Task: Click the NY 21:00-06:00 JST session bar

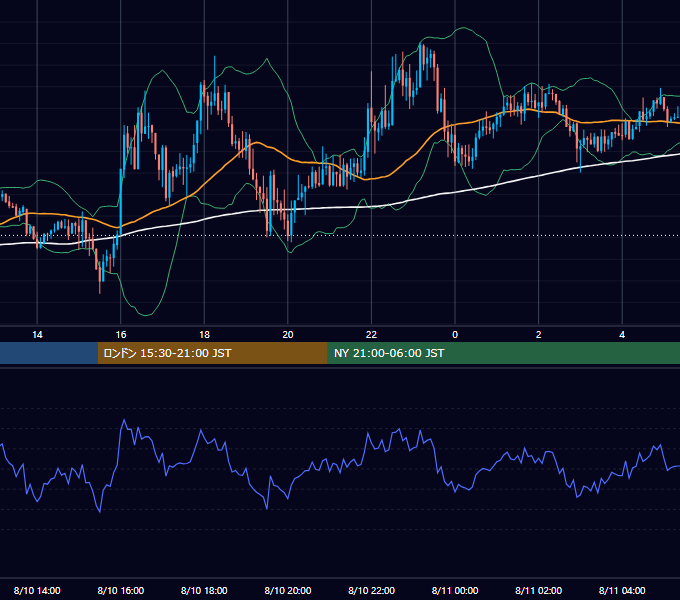Action: point(503,353)
